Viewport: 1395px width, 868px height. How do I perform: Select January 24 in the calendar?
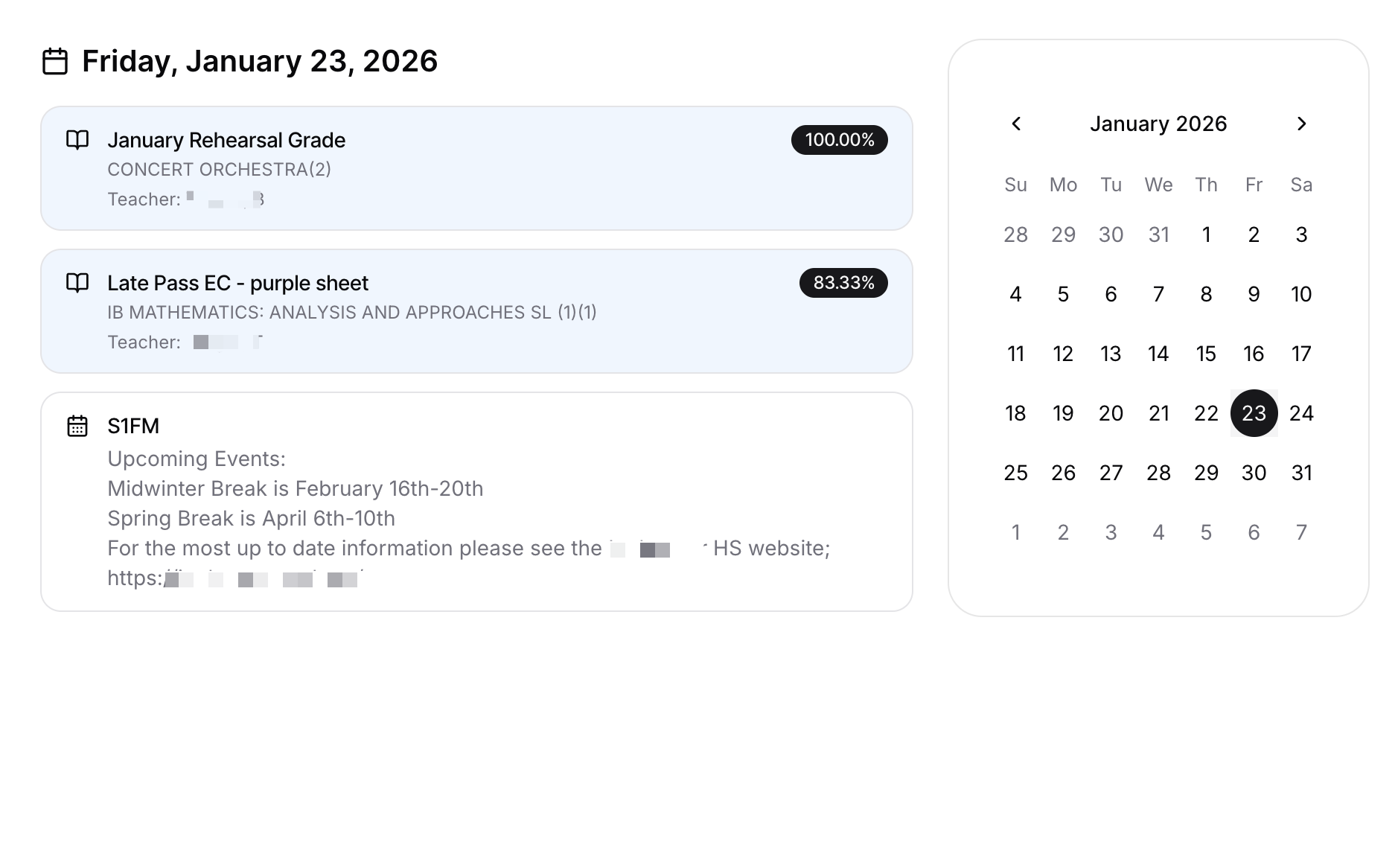click(x=1301, y=413)
